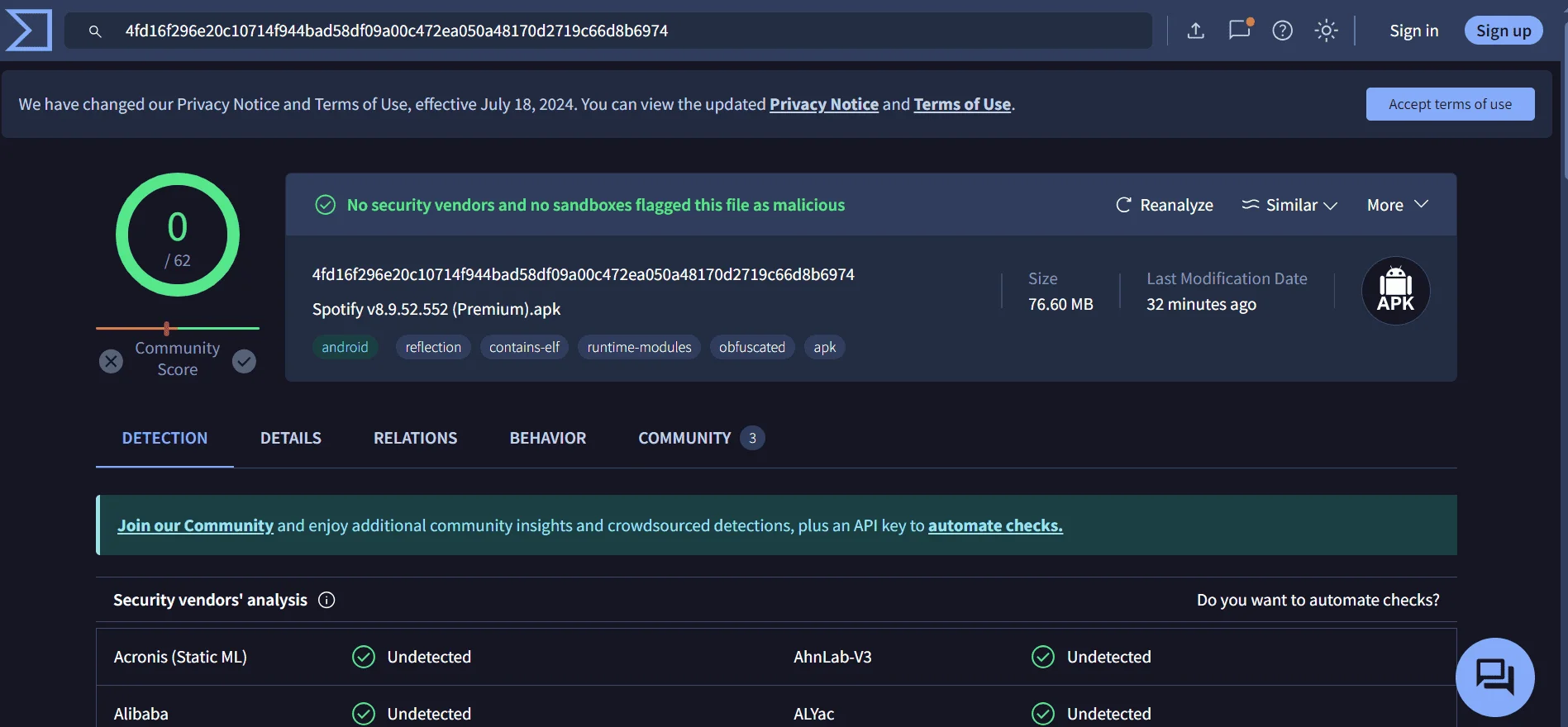Vote positive on Community Score
1568x727 pixels.
(x=244, y=361)
